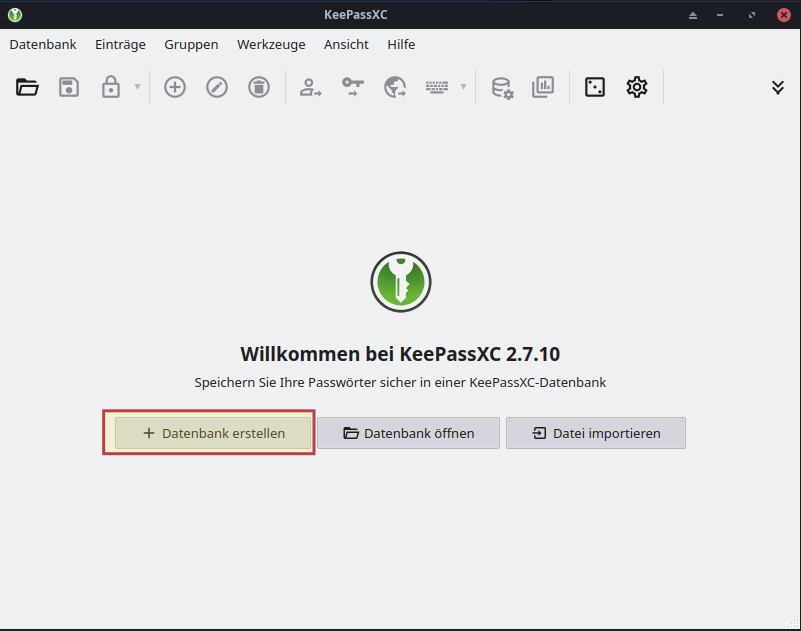
Task: Open application settings gear icon
Action: coord(637,87)
